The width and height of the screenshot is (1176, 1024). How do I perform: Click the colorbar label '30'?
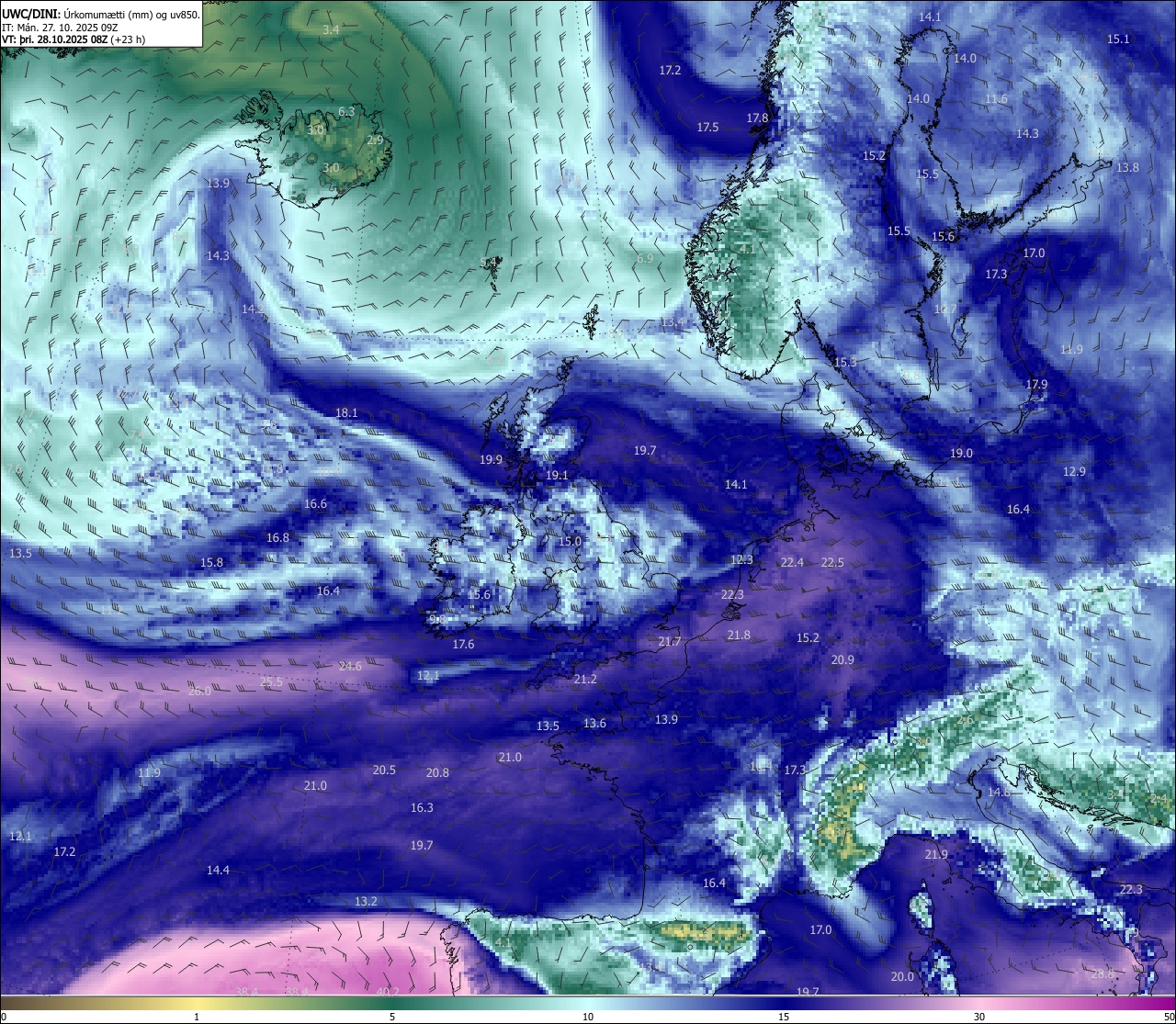pos(979,1017)
